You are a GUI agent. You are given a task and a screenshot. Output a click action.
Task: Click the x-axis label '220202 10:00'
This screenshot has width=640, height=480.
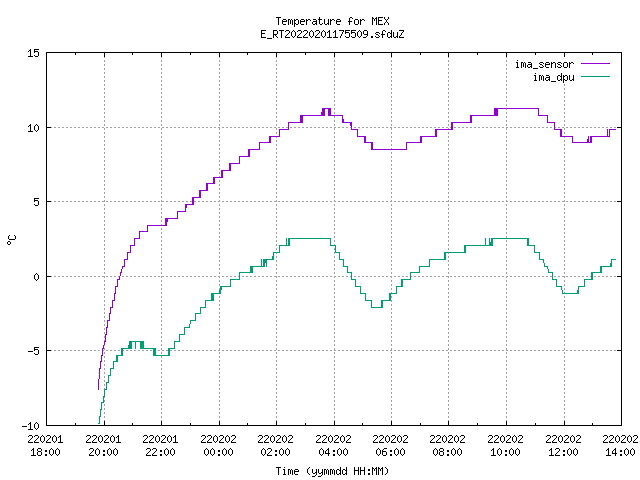coord(506,446)
